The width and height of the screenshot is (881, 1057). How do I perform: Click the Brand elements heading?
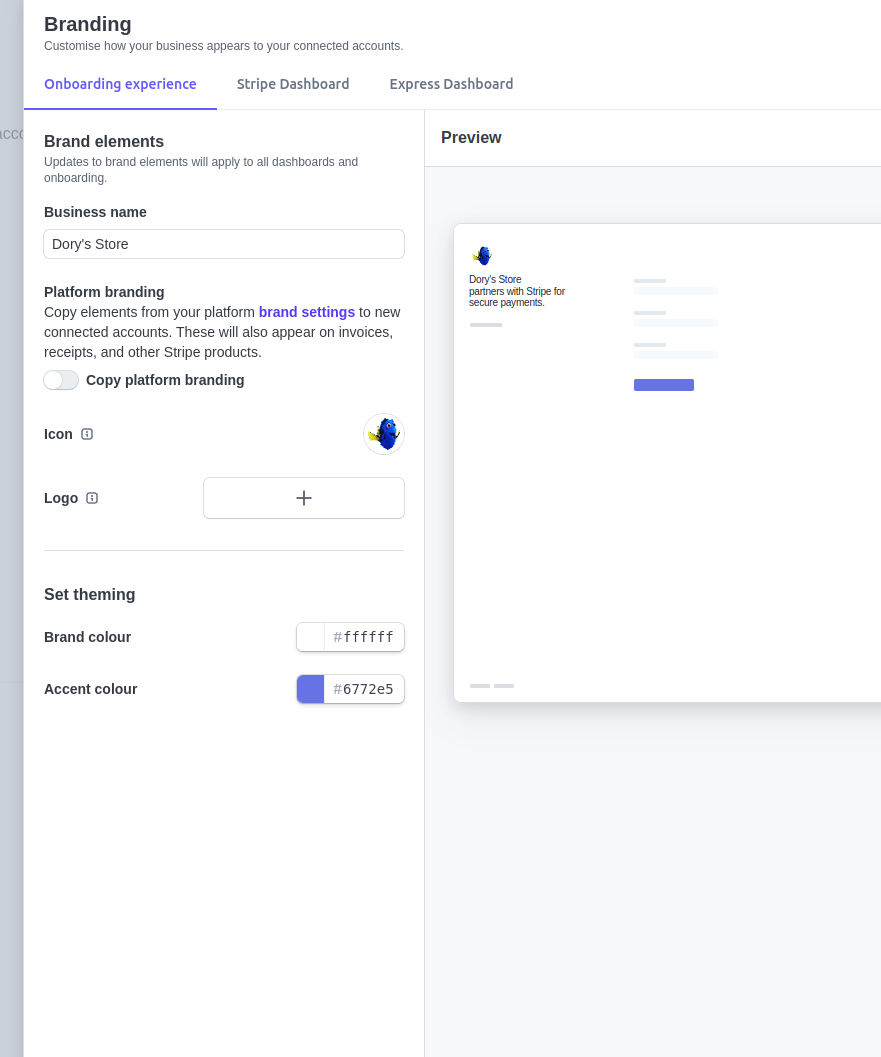[x=104, y=142]
